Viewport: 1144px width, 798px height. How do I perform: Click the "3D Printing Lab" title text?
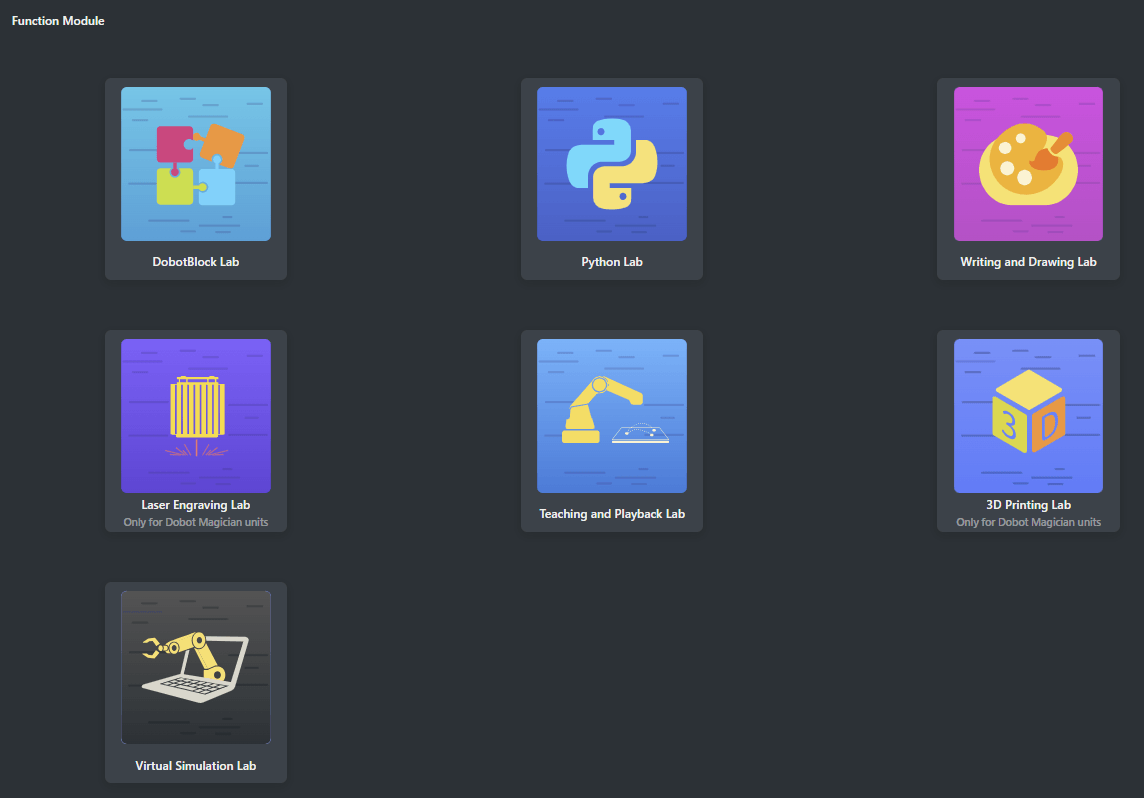tap(1028, 505)
